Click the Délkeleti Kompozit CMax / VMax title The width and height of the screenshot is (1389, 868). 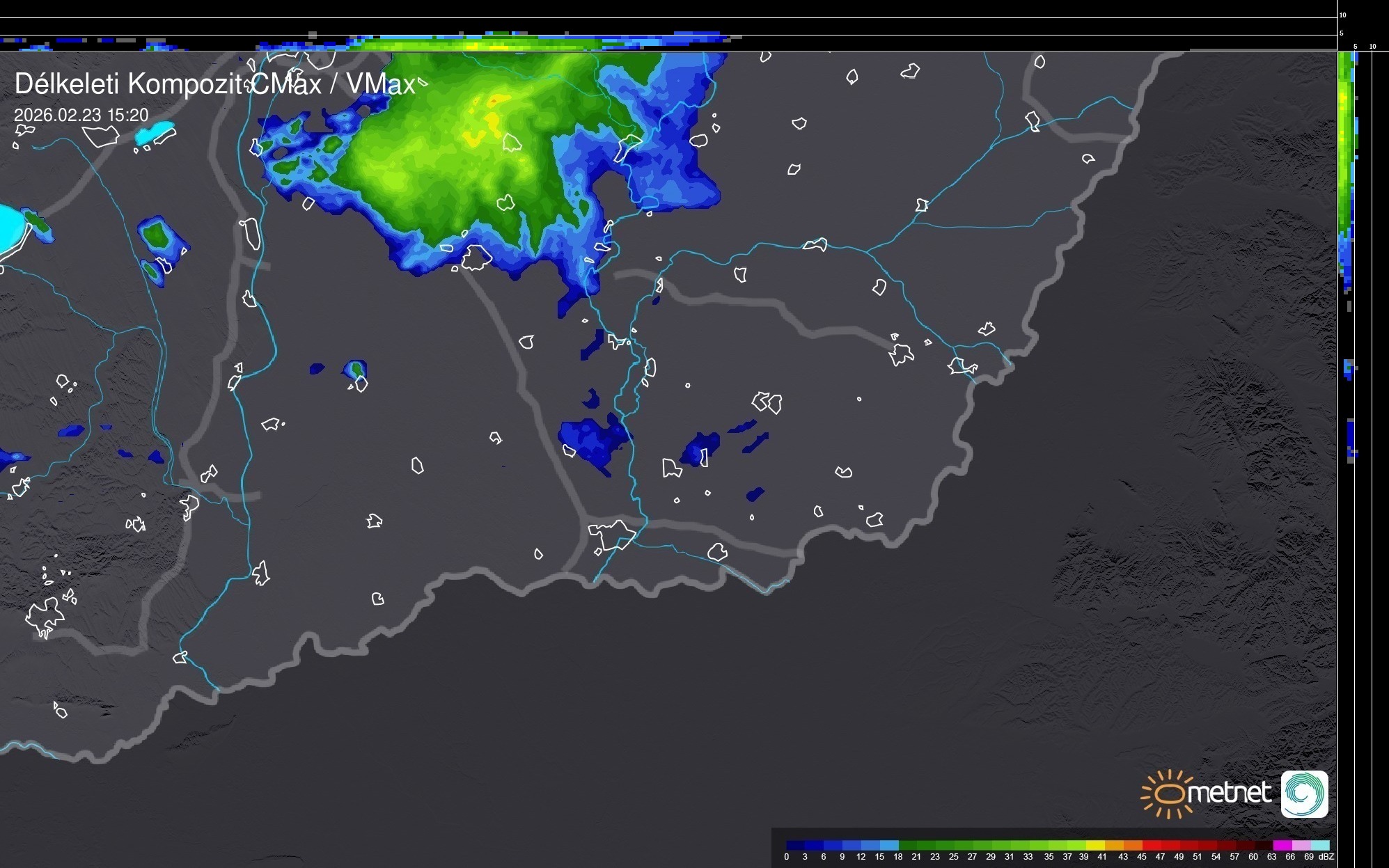214,84
